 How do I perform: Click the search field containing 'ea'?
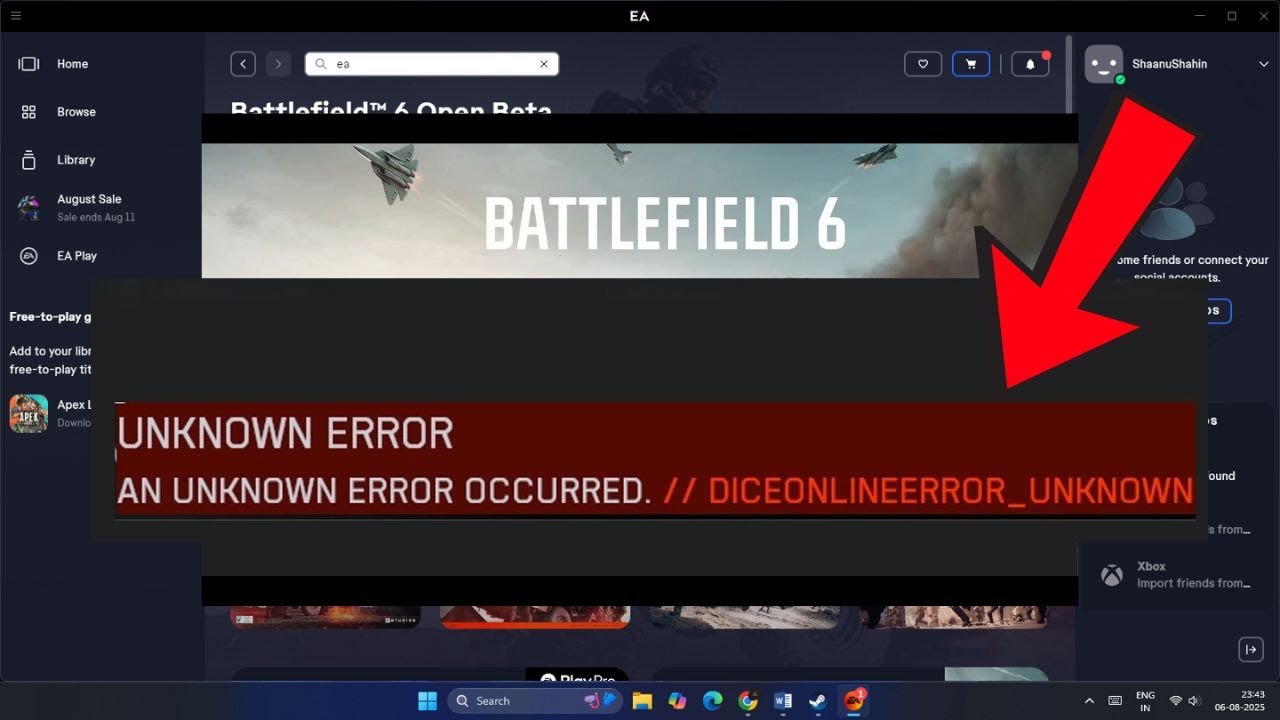432,64
